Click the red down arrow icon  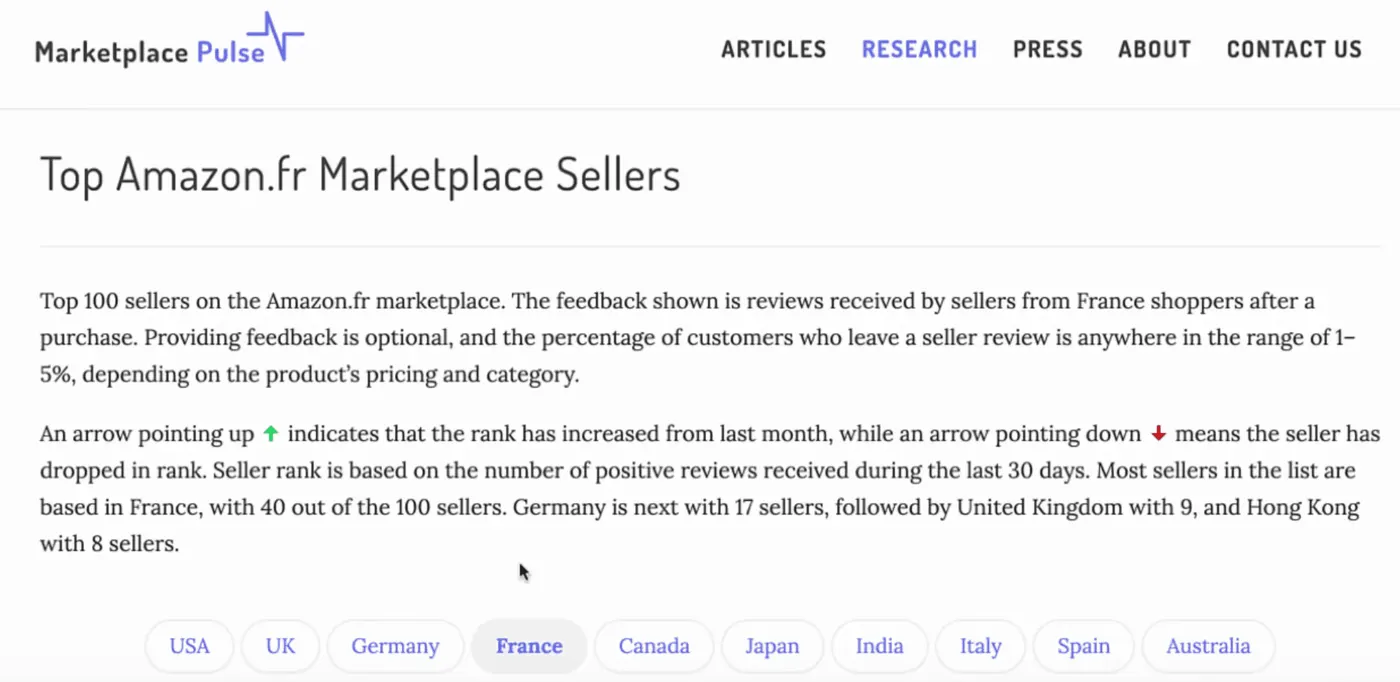pos(1159,434)
